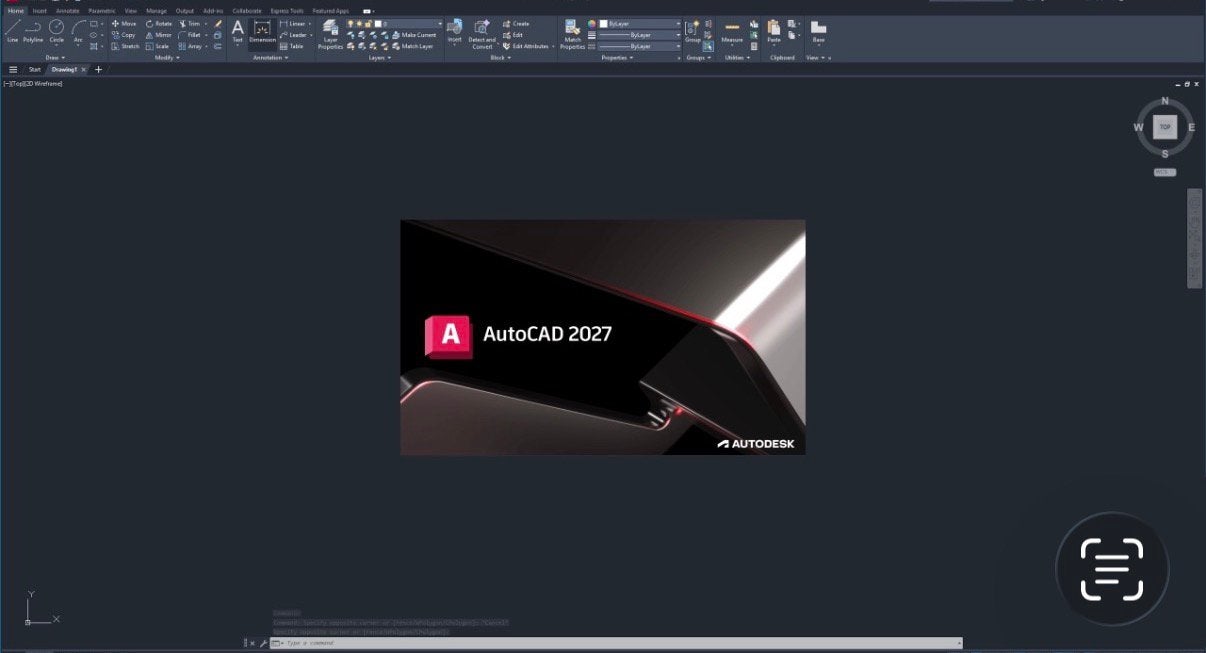1206x653 pixels.
Task: Select the Polyline tool
Action: click(x=33, y=31)
